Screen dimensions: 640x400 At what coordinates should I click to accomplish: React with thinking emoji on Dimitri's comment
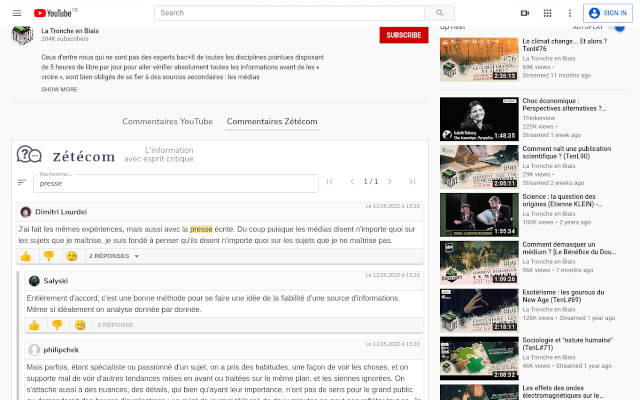(x=72, y=256)
